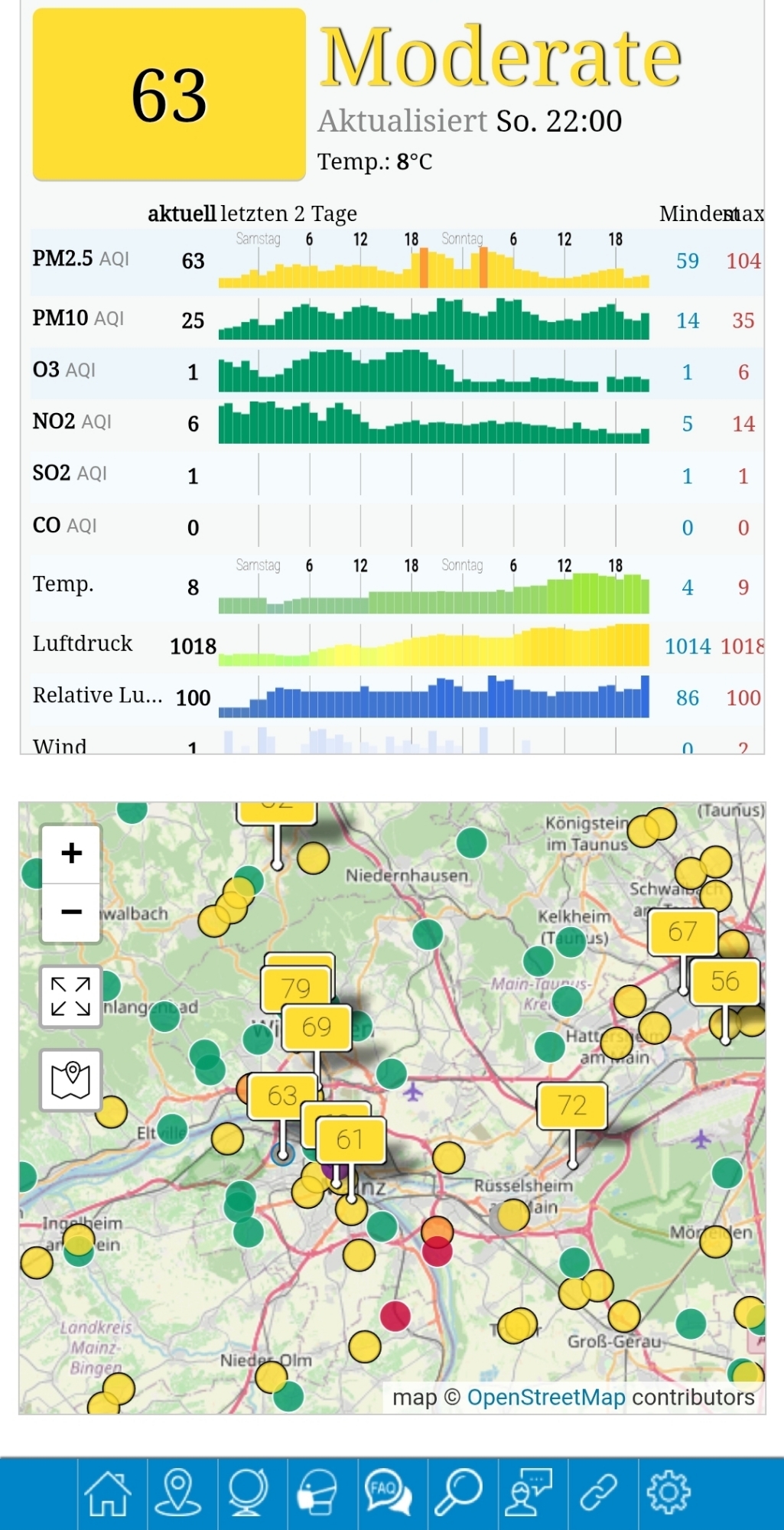Tap the chain link icon

(x=599, y=1493)
